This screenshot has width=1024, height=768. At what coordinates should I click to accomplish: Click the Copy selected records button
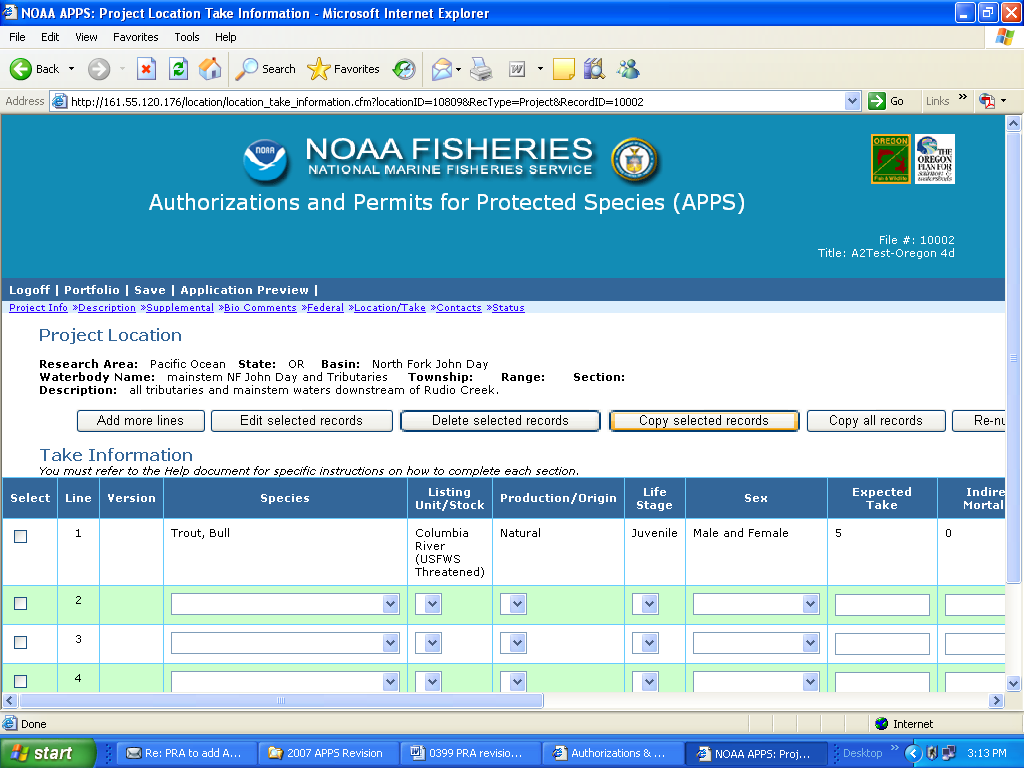pyautogui.click(x=704, y=421)
